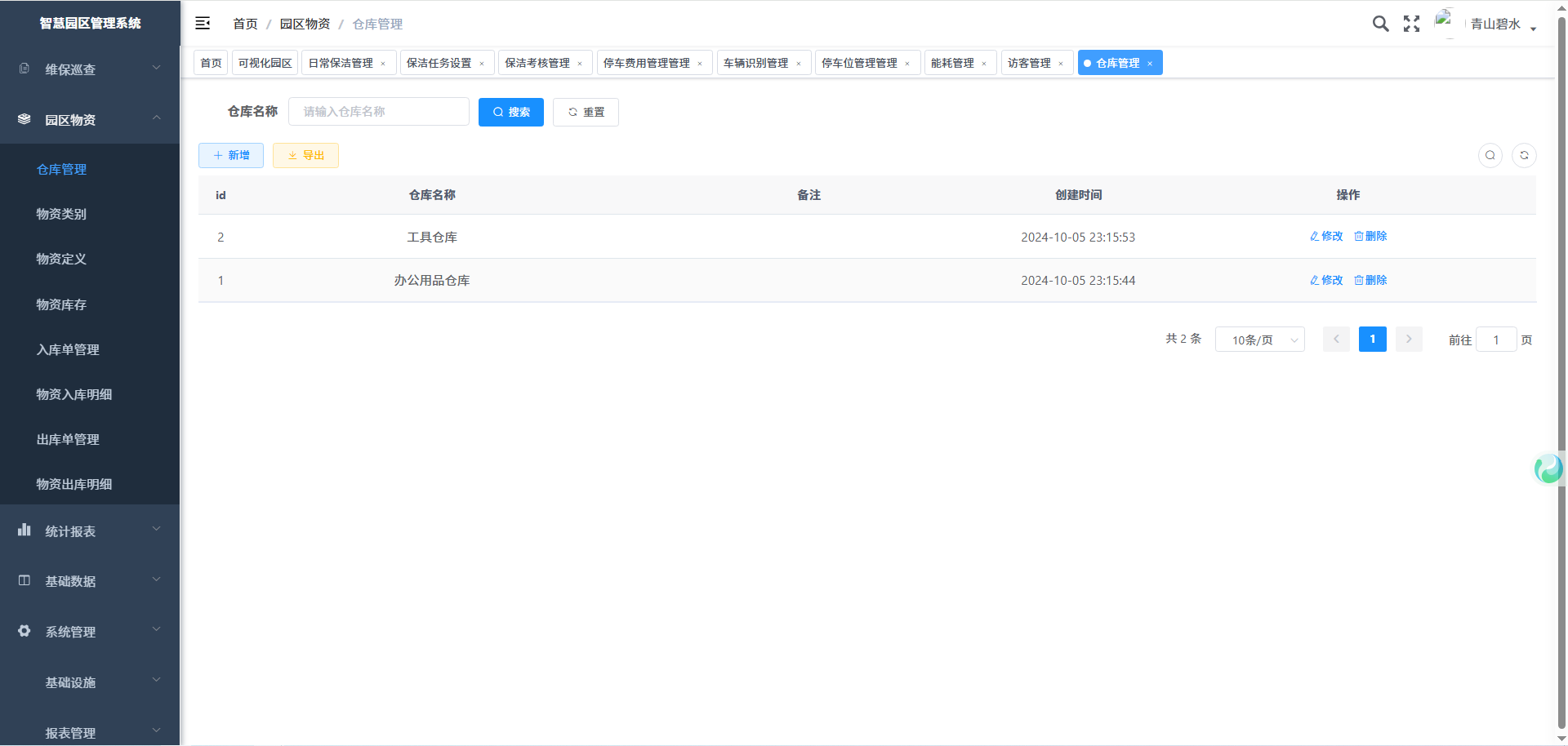Switch to the 停车费用管理管理 tab

coord(646,63)
